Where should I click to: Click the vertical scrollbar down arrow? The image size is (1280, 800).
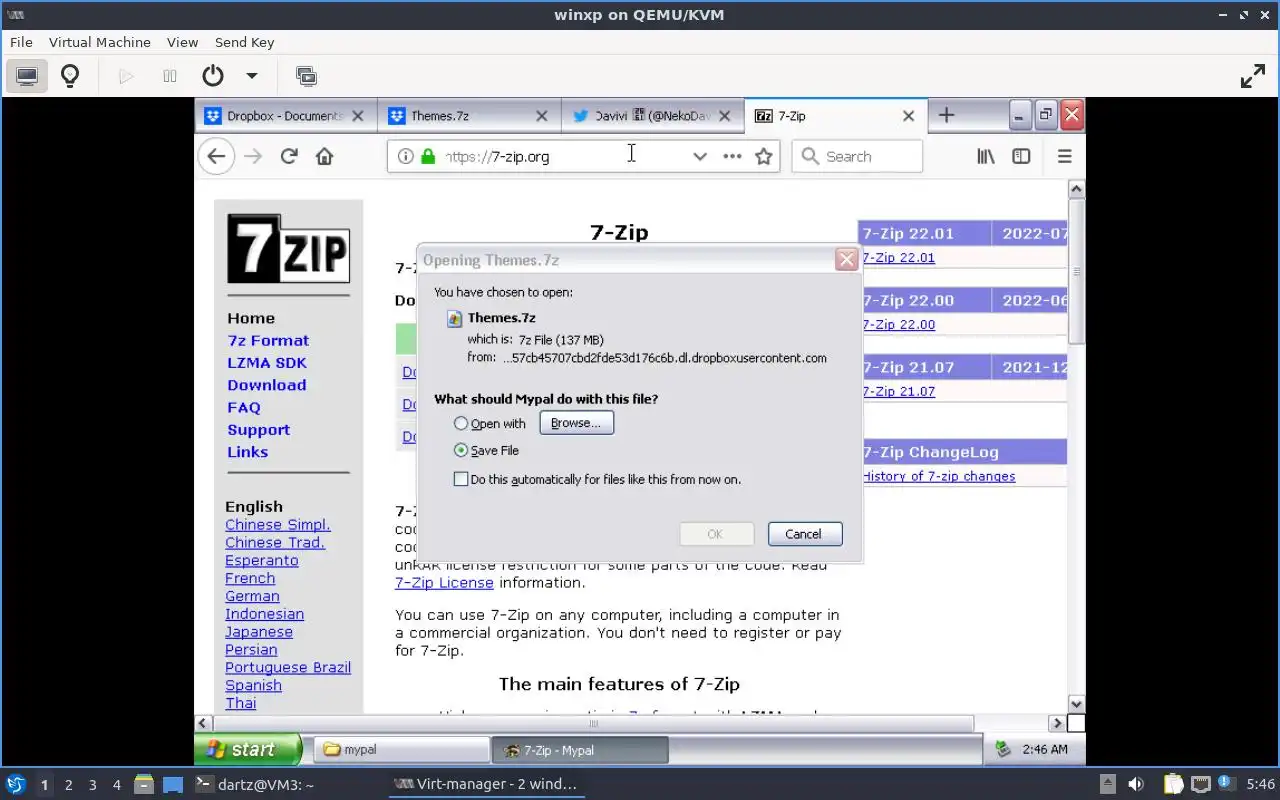pyautogui.click(x=1077, y=704)
